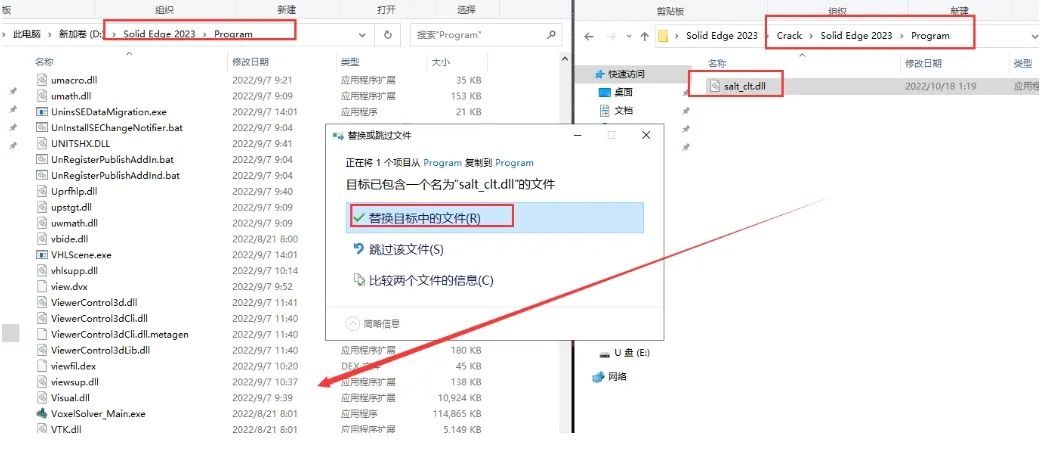Sort by 修改日期 column in left window
This screenshot has width=1041, height=449.
pos(250,62)
